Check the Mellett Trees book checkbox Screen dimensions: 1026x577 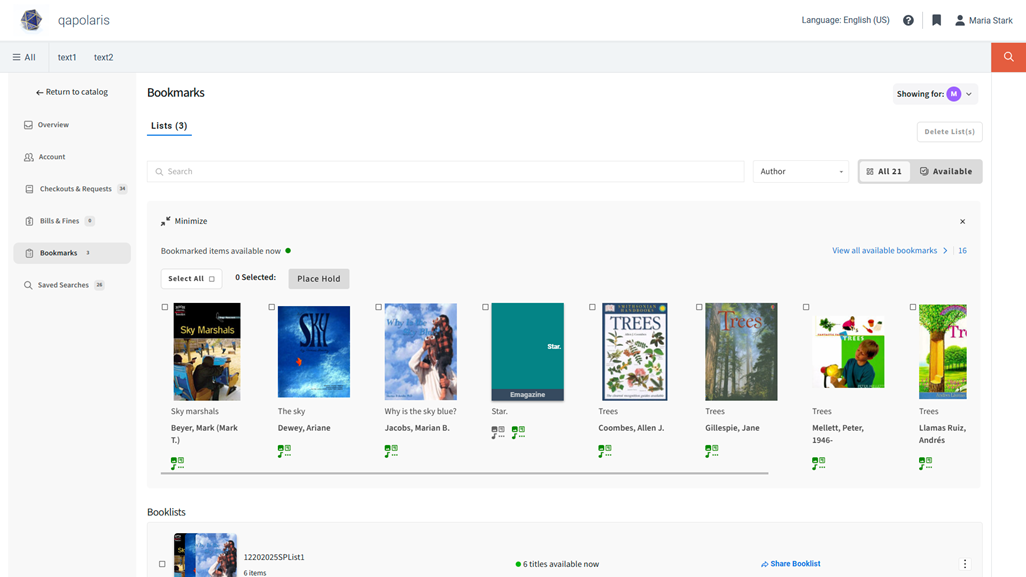pos(806,307)
